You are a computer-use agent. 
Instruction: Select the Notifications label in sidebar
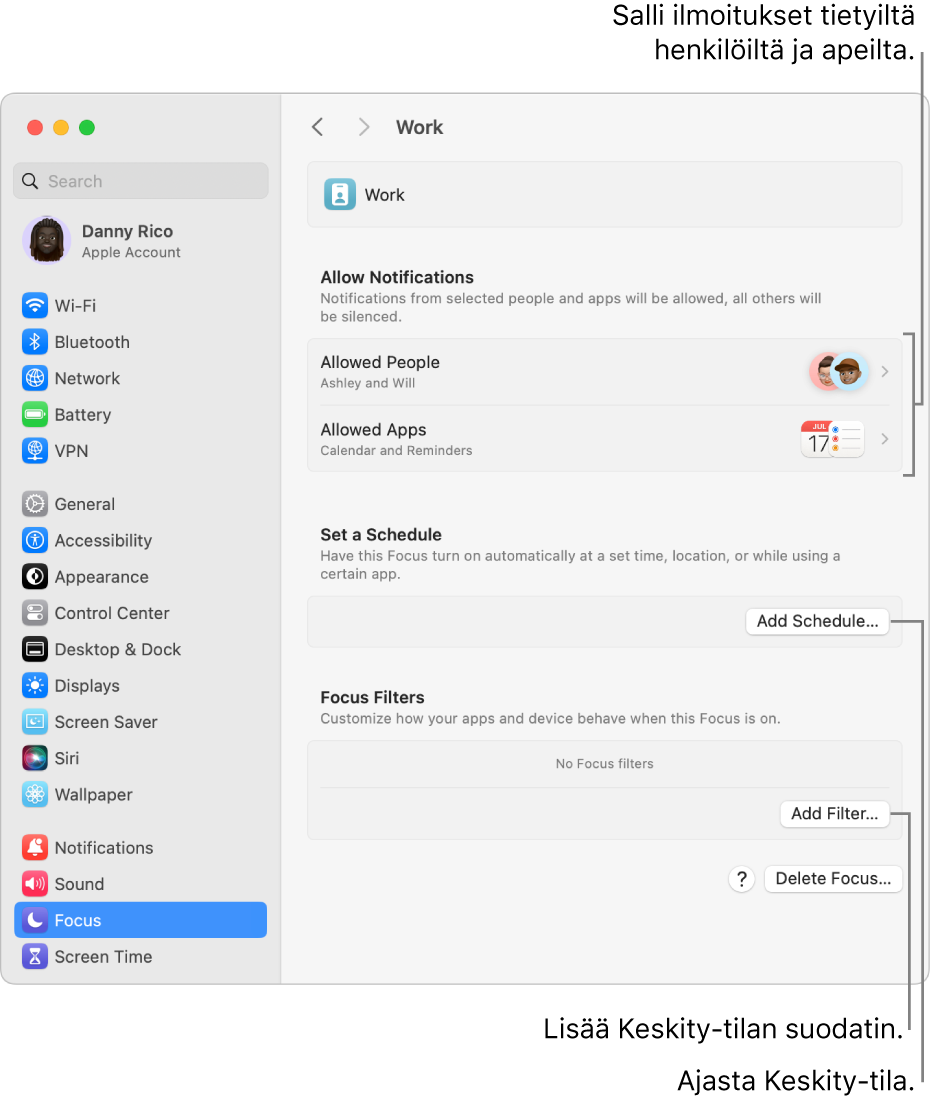[x=104, y=848]
